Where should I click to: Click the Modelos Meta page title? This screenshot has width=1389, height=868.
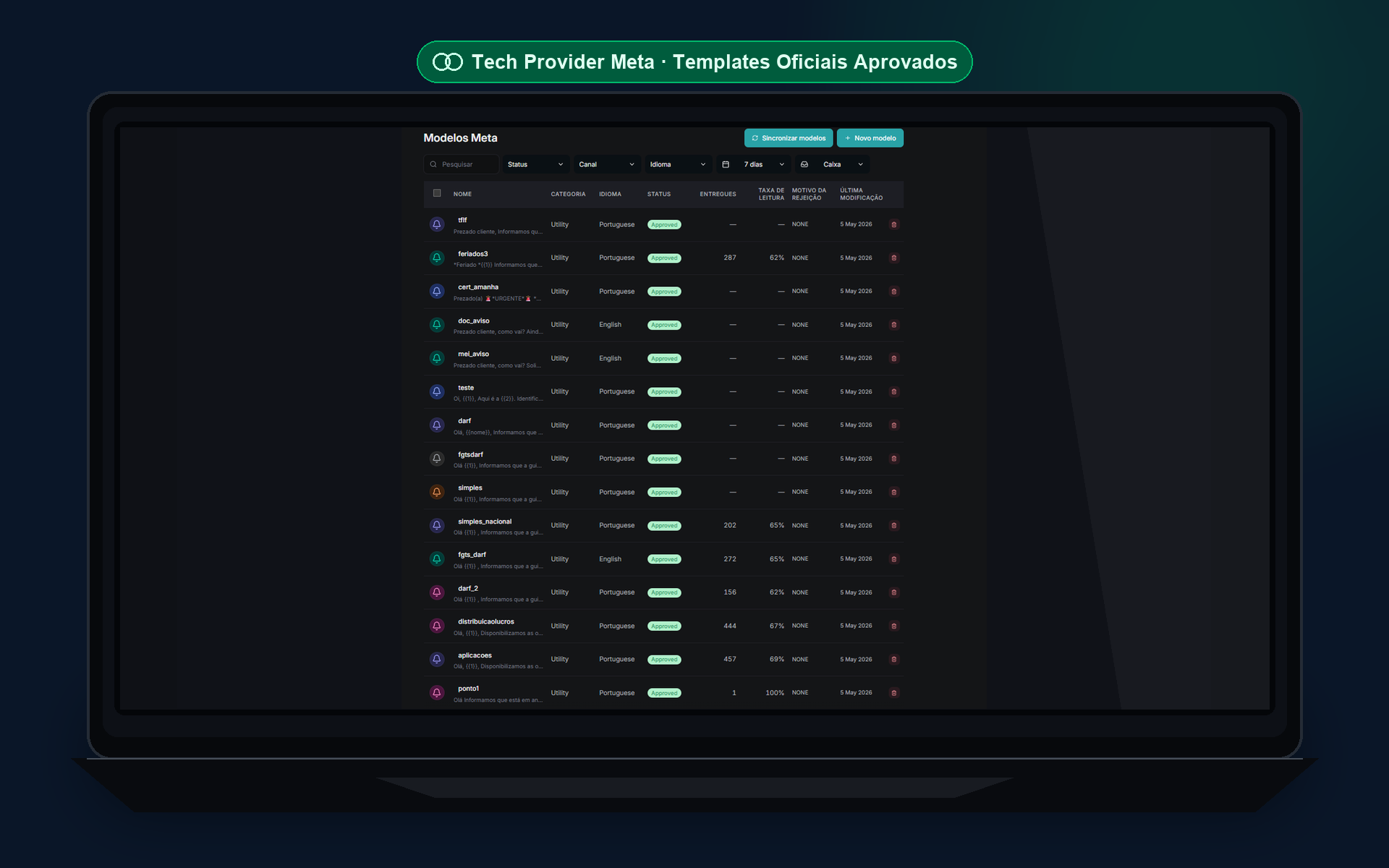(460, 137)
